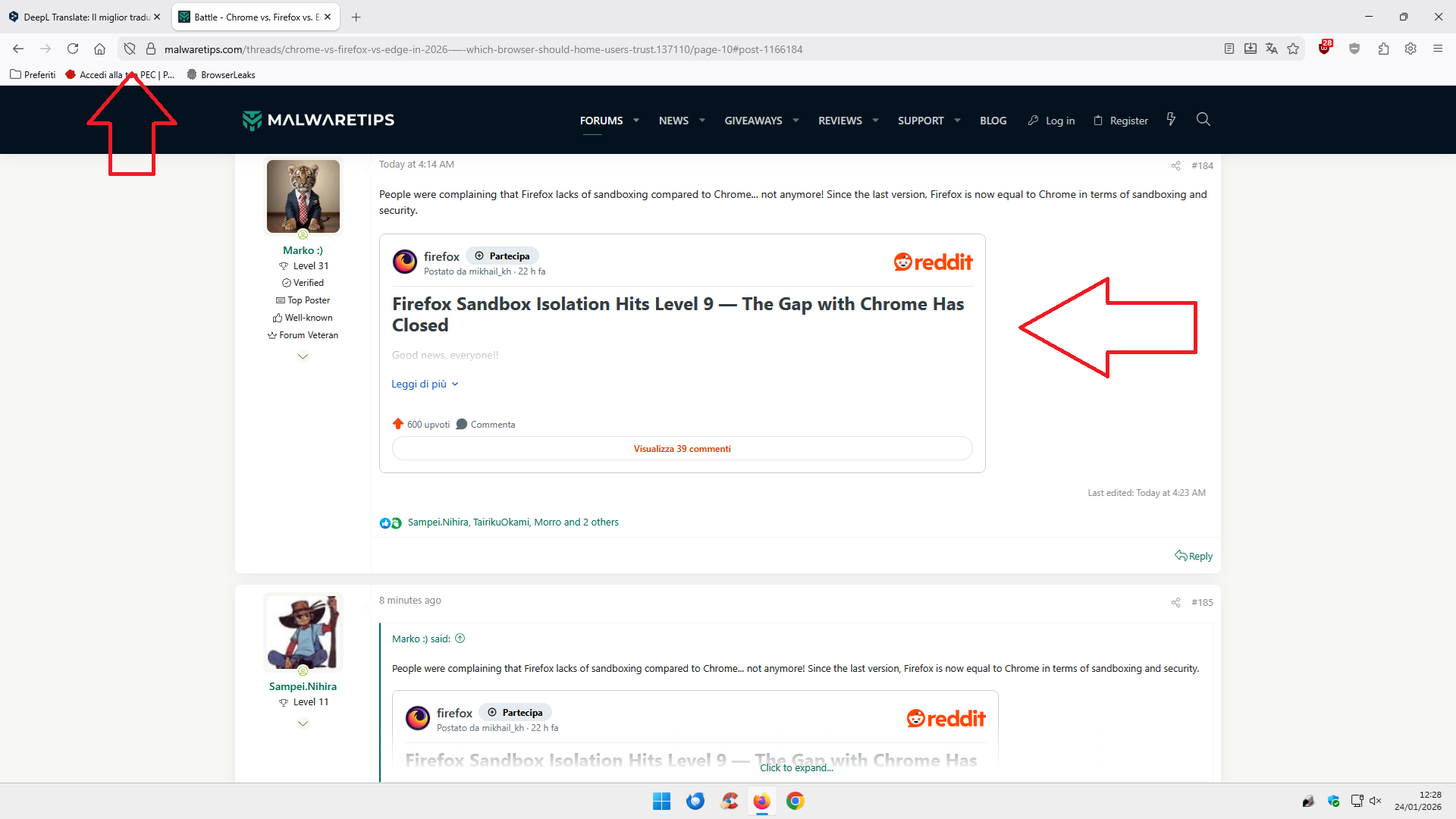Open the GIVEAWAYS menu item

tap(753, 121)
